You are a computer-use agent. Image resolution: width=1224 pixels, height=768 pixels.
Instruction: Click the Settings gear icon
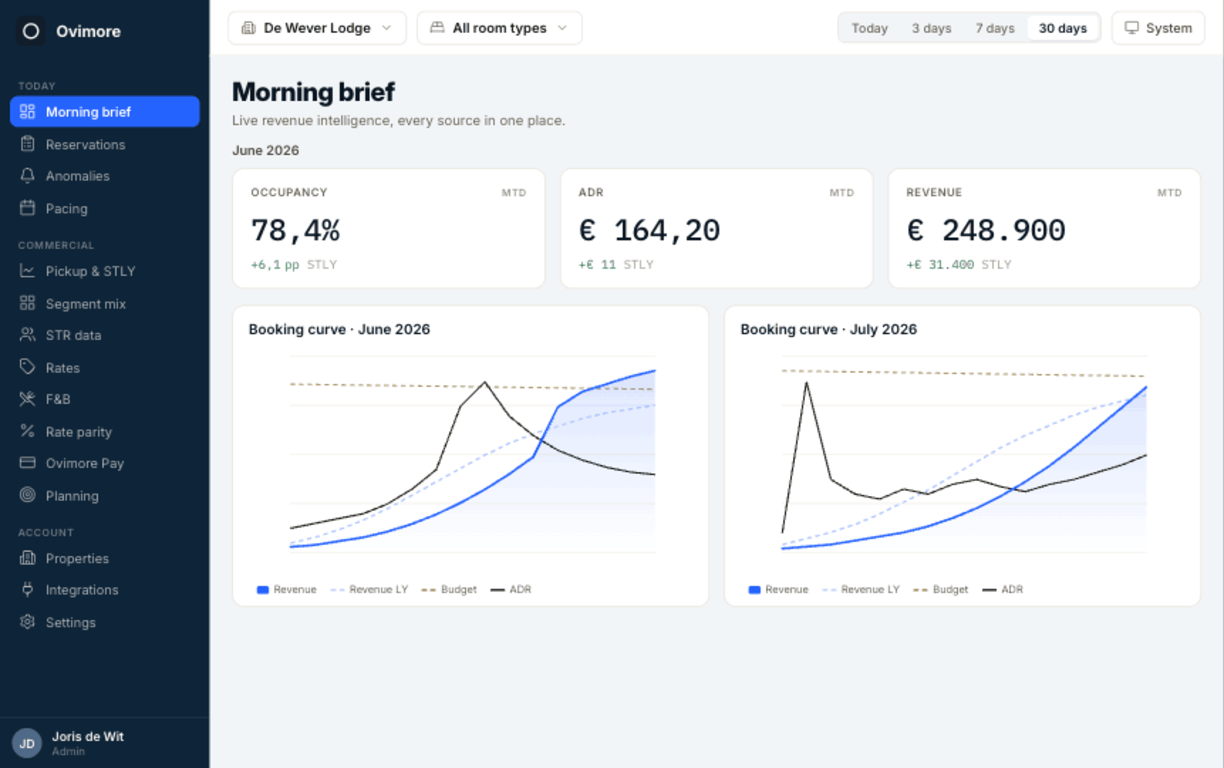point(28,622)
